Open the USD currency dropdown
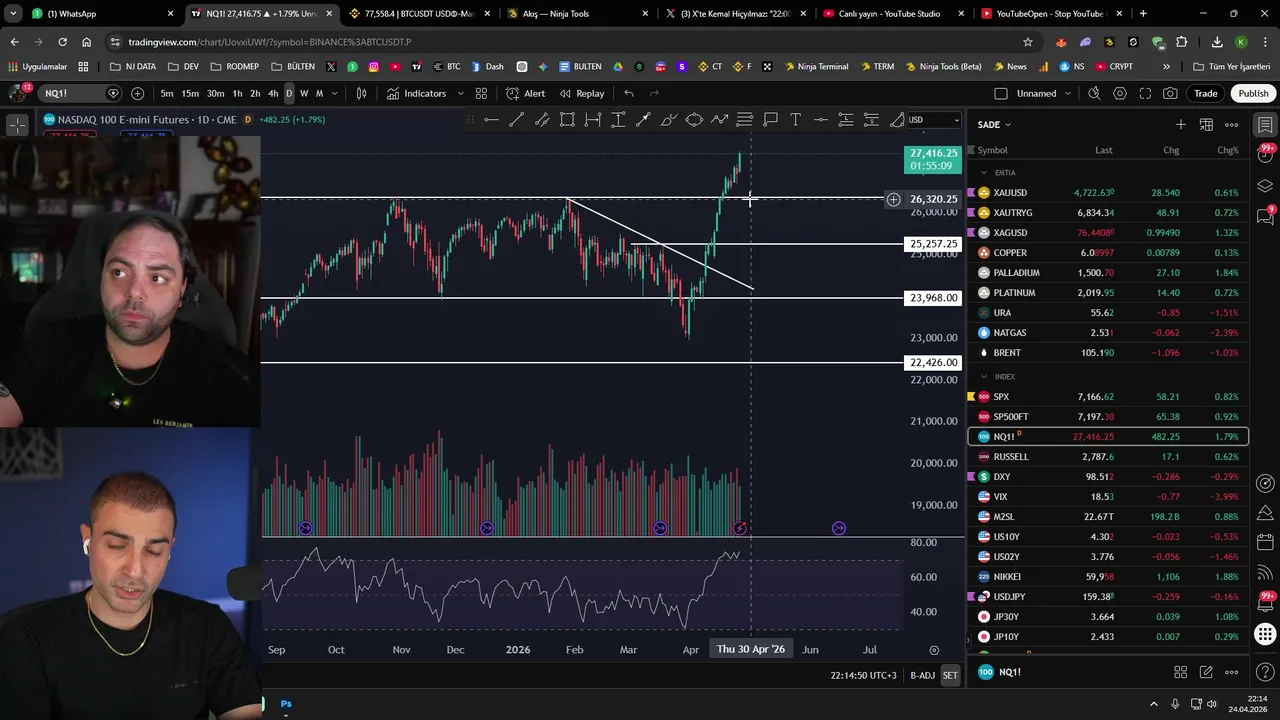 point(934,120)
